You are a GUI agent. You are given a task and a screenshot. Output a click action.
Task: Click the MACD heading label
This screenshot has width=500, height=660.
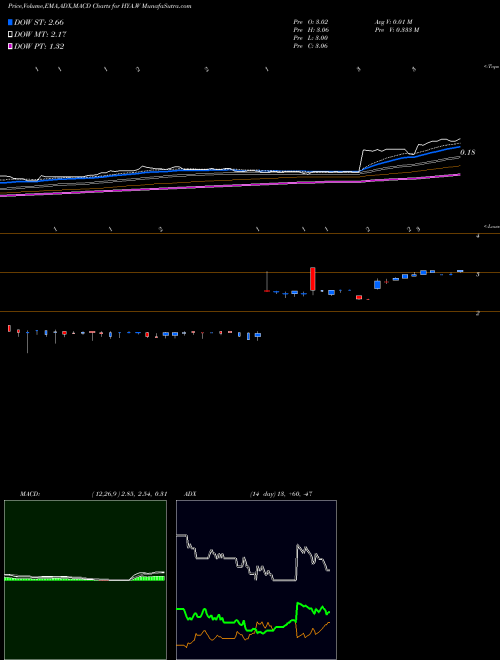30,494
